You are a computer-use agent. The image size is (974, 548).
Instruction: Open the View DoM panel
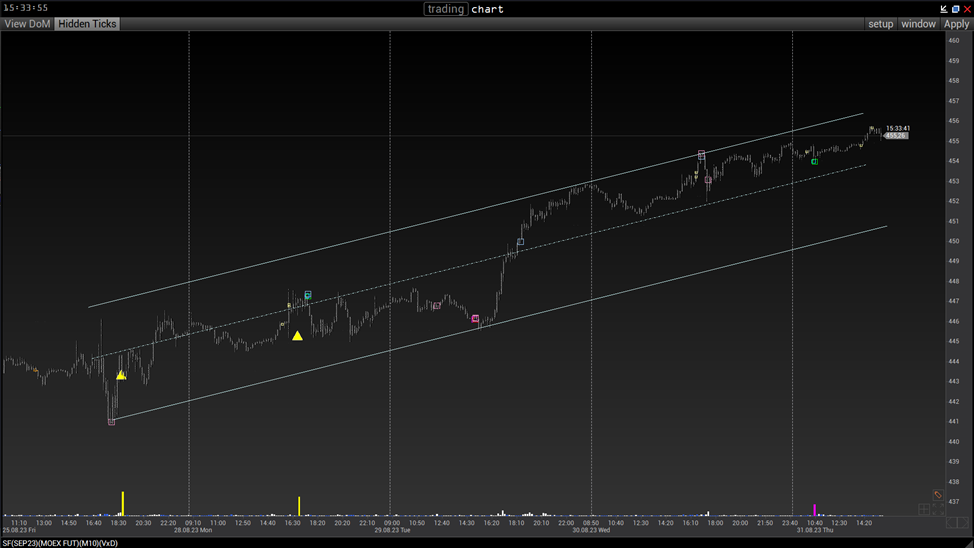(x=27, y=24)
